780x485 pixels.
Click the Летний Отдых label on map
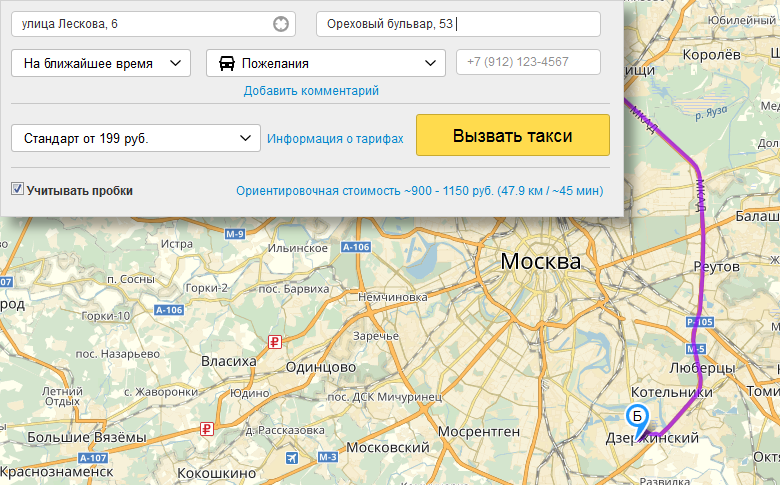point(62,396)
